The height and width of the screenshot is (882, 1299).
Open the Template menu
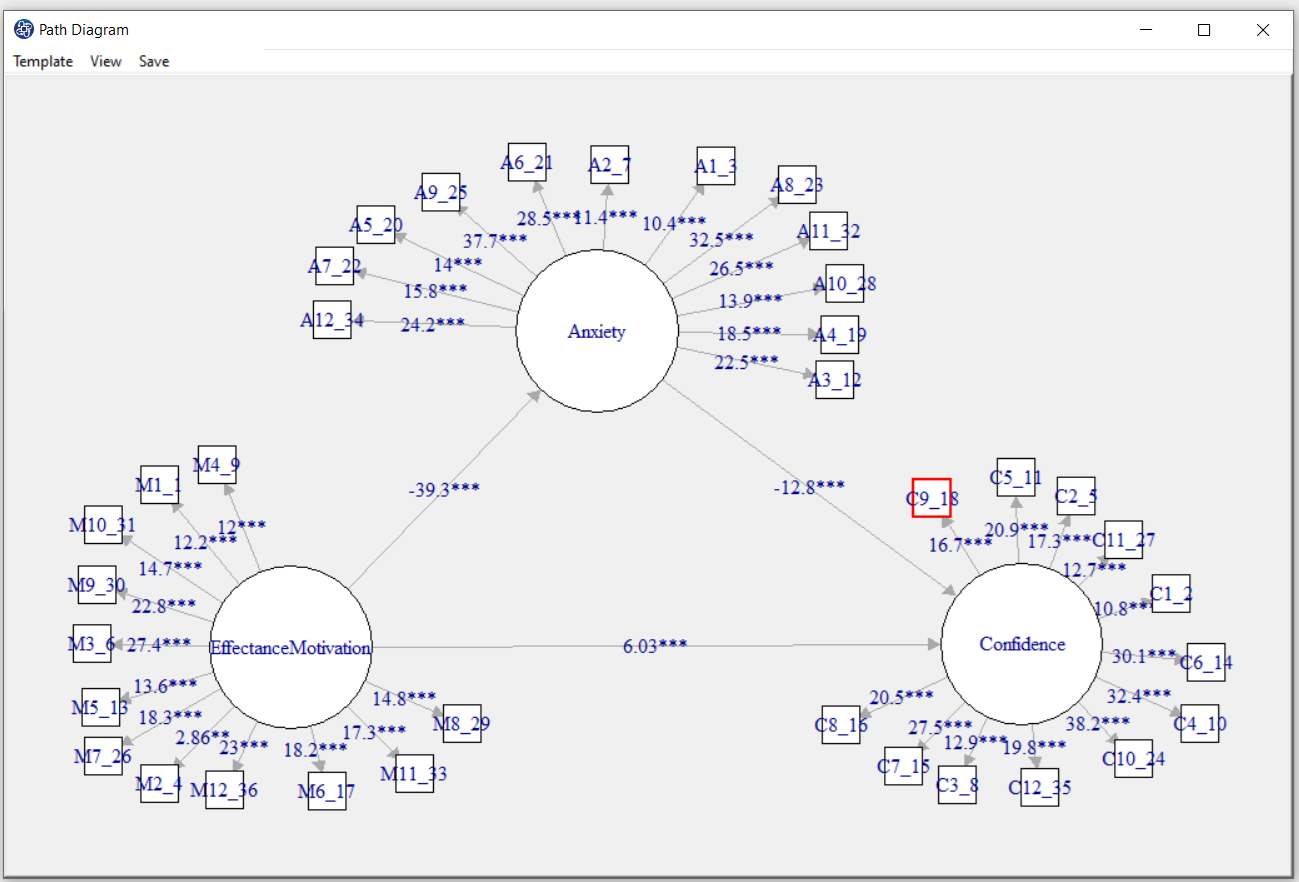tap(43, 61)
